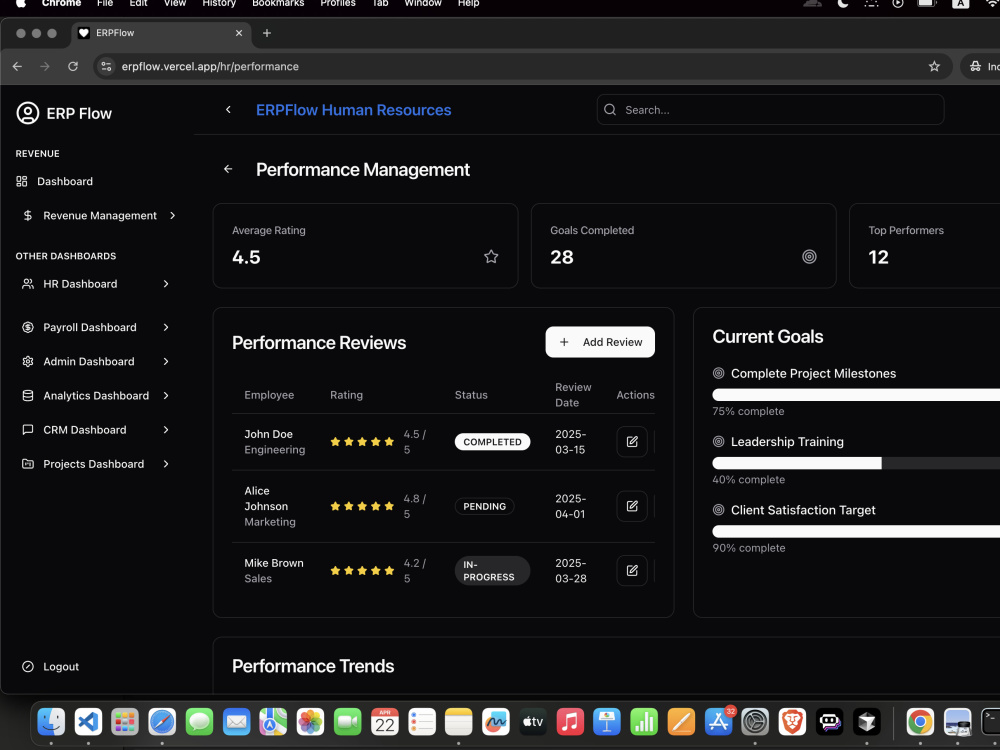Screen dimensions: 1000x750
Task: Expand Revenue Management submenu chevron
Action: [173, 216]
